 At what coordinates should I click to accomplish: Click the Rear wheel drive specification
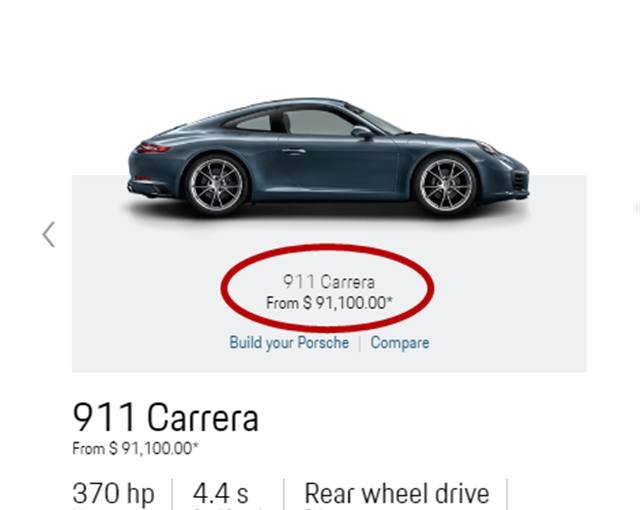click(x=397, y=494)
